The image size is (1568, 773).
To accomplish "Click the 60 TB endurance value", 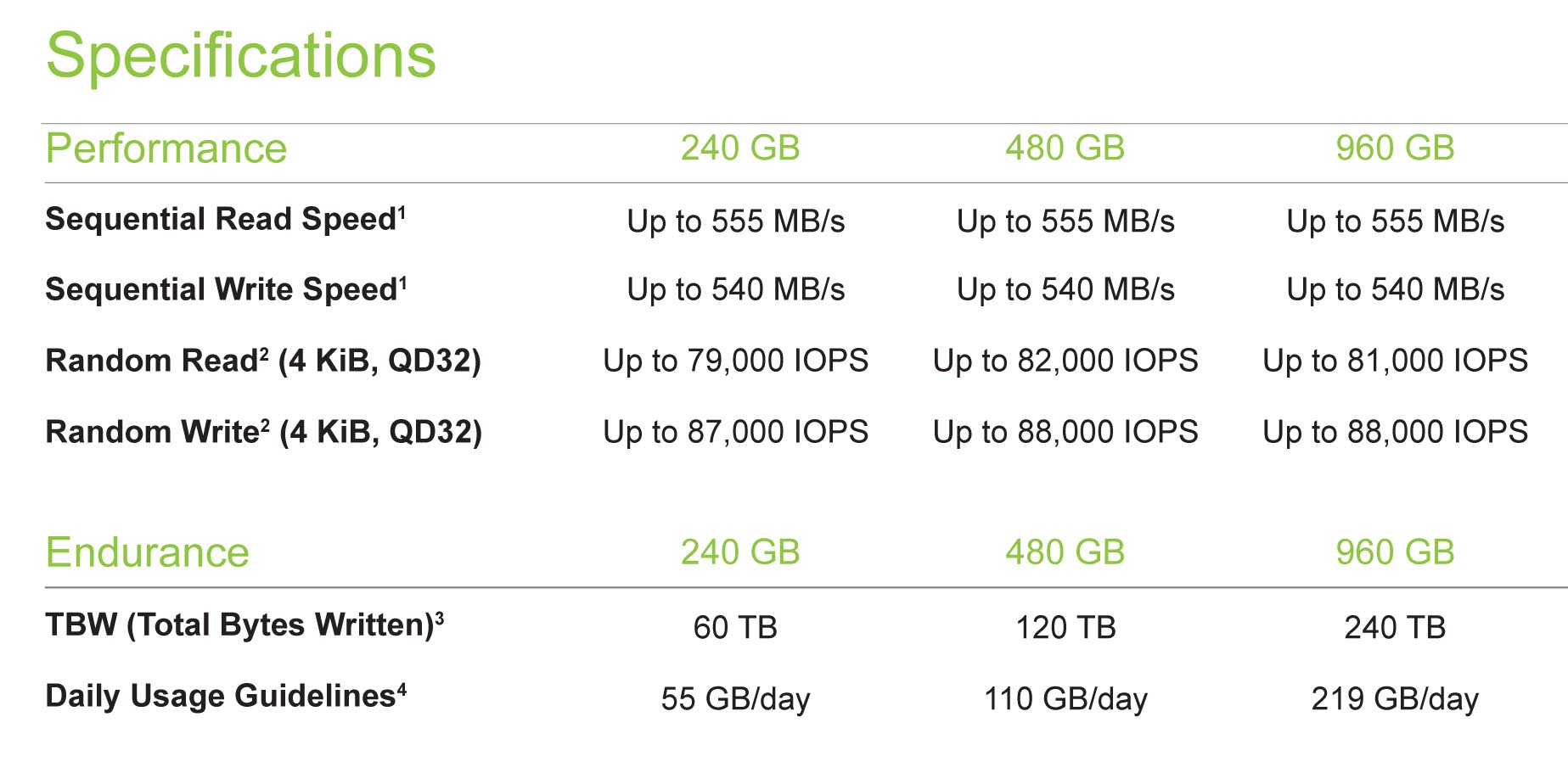I will (x=735, y=628).
